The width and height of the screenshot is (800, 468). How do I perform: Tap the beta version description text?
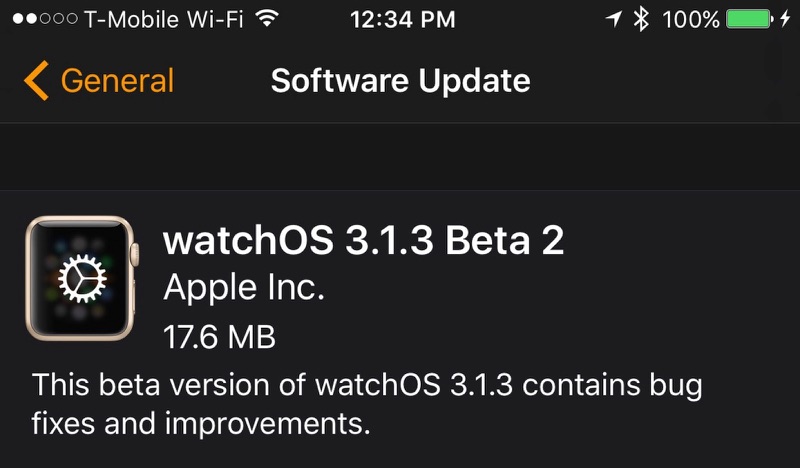pos(368,404)
